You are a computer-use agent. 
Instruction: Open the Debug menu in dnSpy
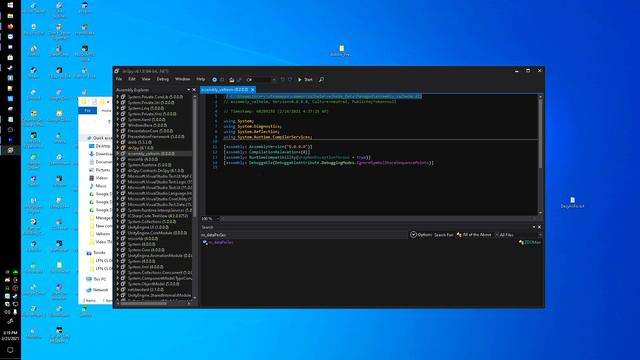point(162,79)
